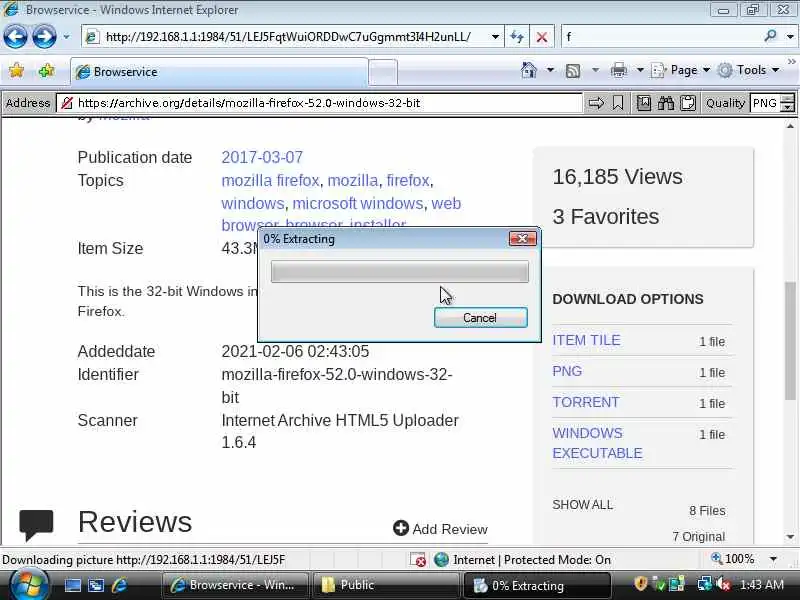Viewport: 800px width, 600px height.
Task: Click the IE Forward navigation button
Action: [44, 37]
